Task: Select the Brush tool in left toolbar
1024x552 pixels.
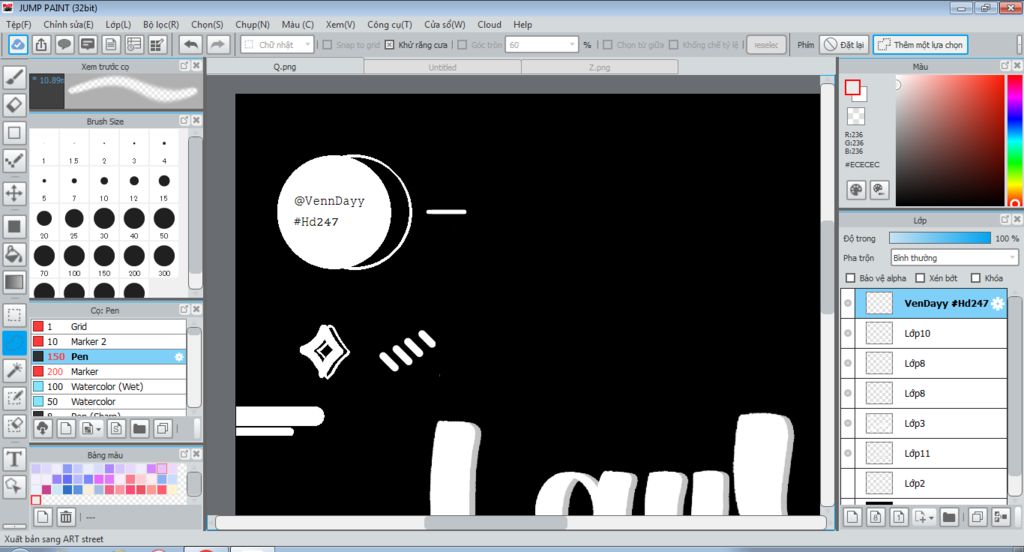Action: coord(14,78)
